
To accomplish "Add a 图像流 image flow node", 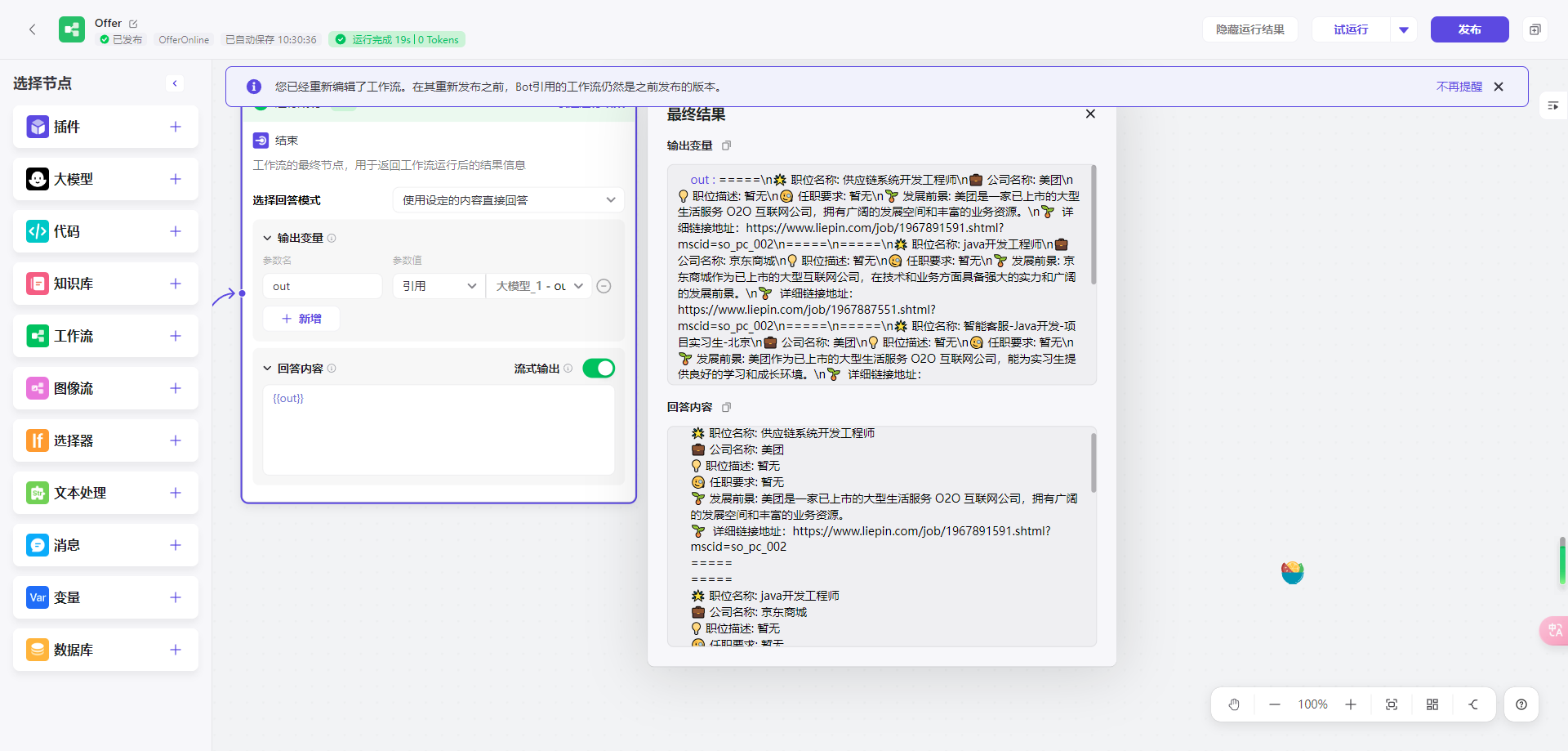I will click(x=176, y=388).
